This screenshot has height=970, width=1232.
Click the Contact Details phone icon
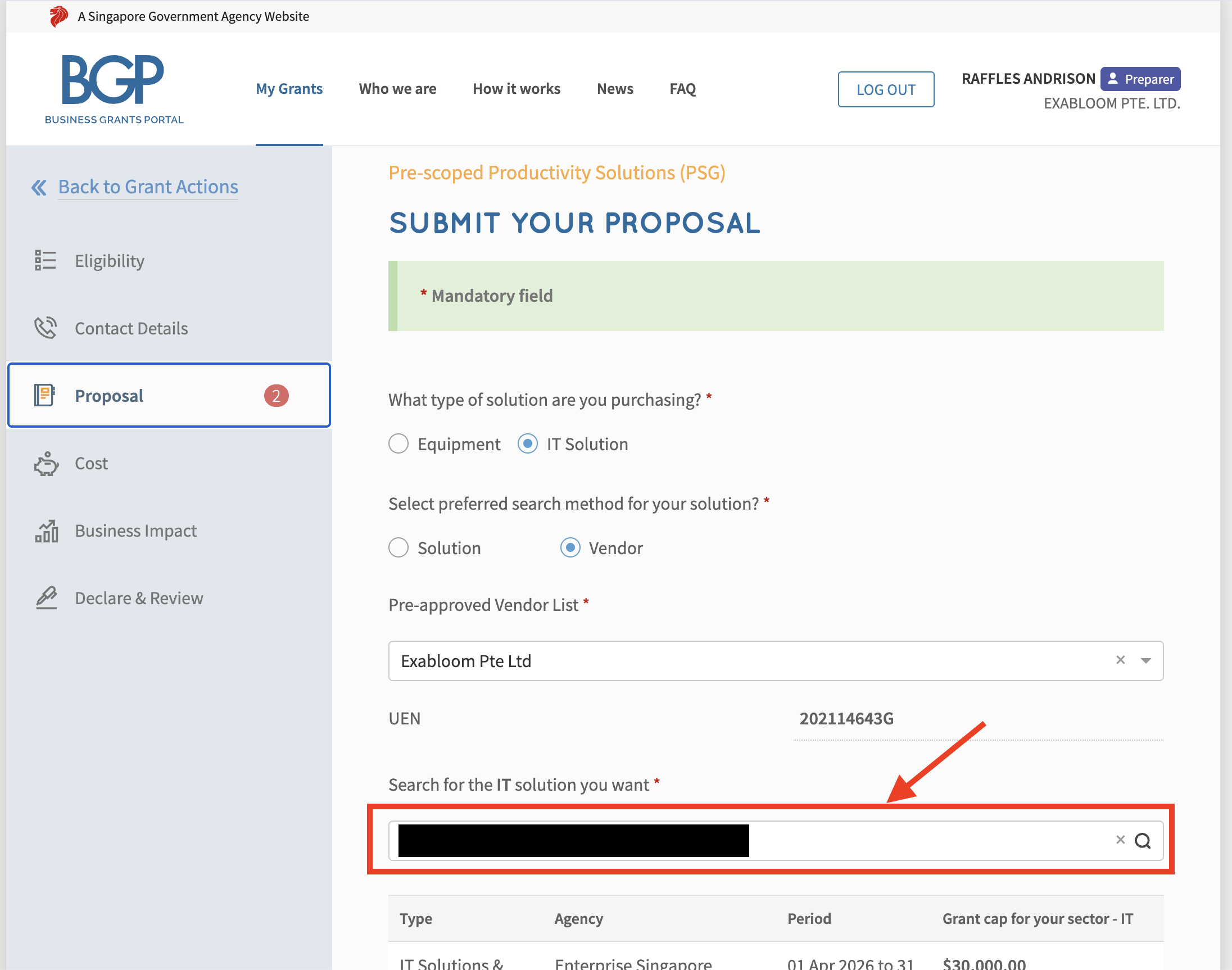coord(46,328)
